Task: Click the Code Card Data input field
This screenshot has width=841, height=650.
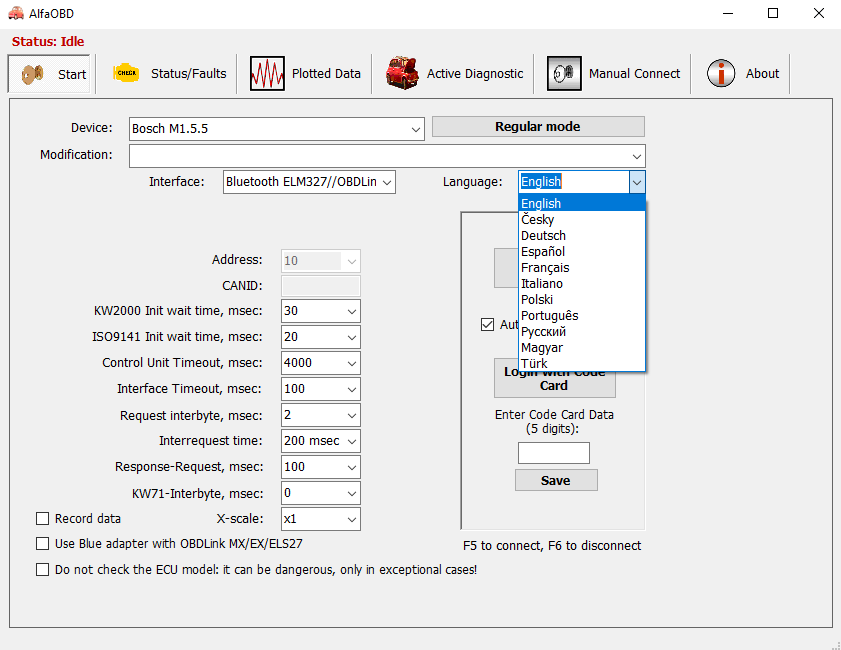Action: [x=554, y=453]
